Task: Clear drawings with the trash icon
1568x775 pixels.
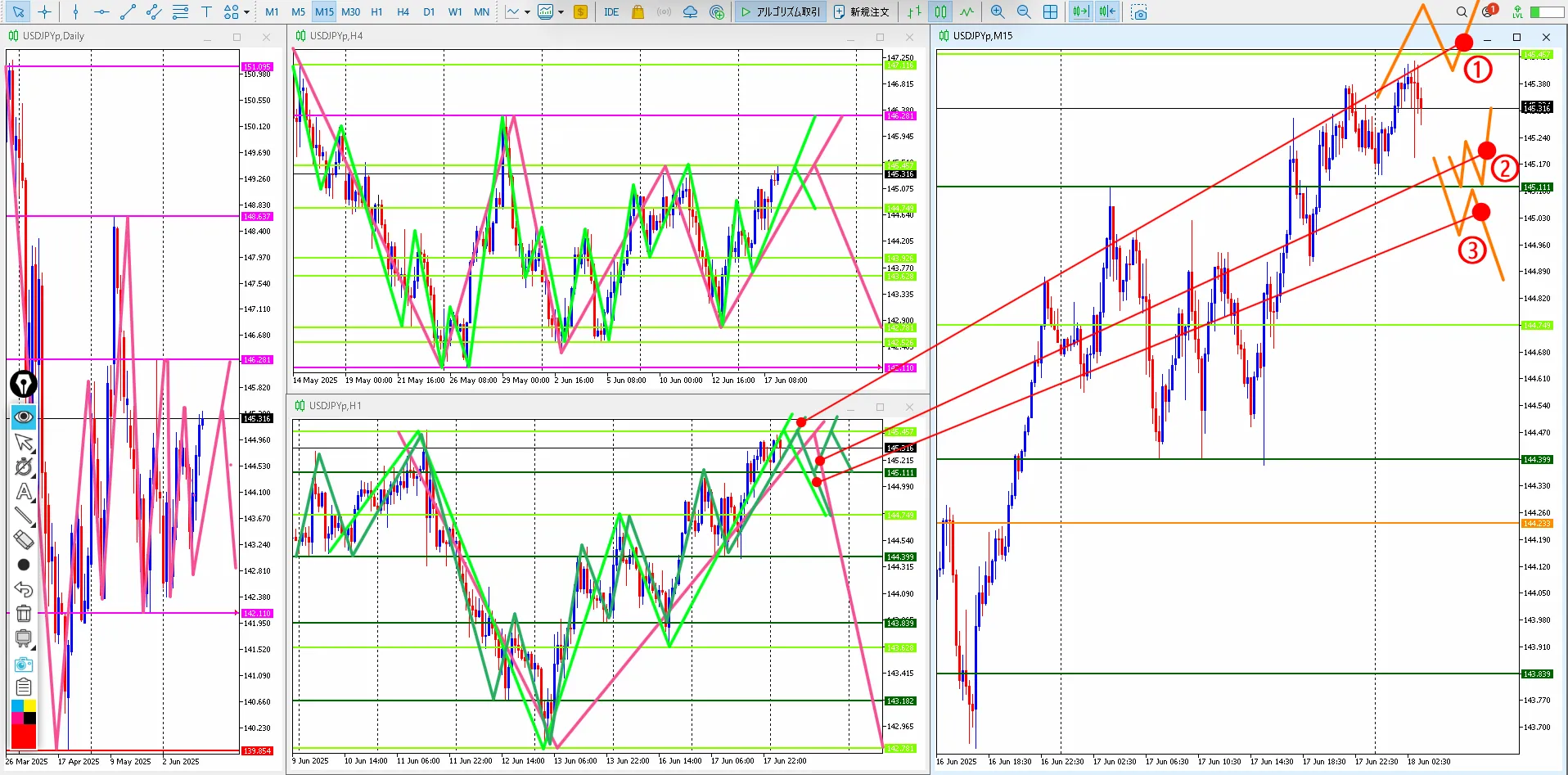Action: click(x=24, y=614)
